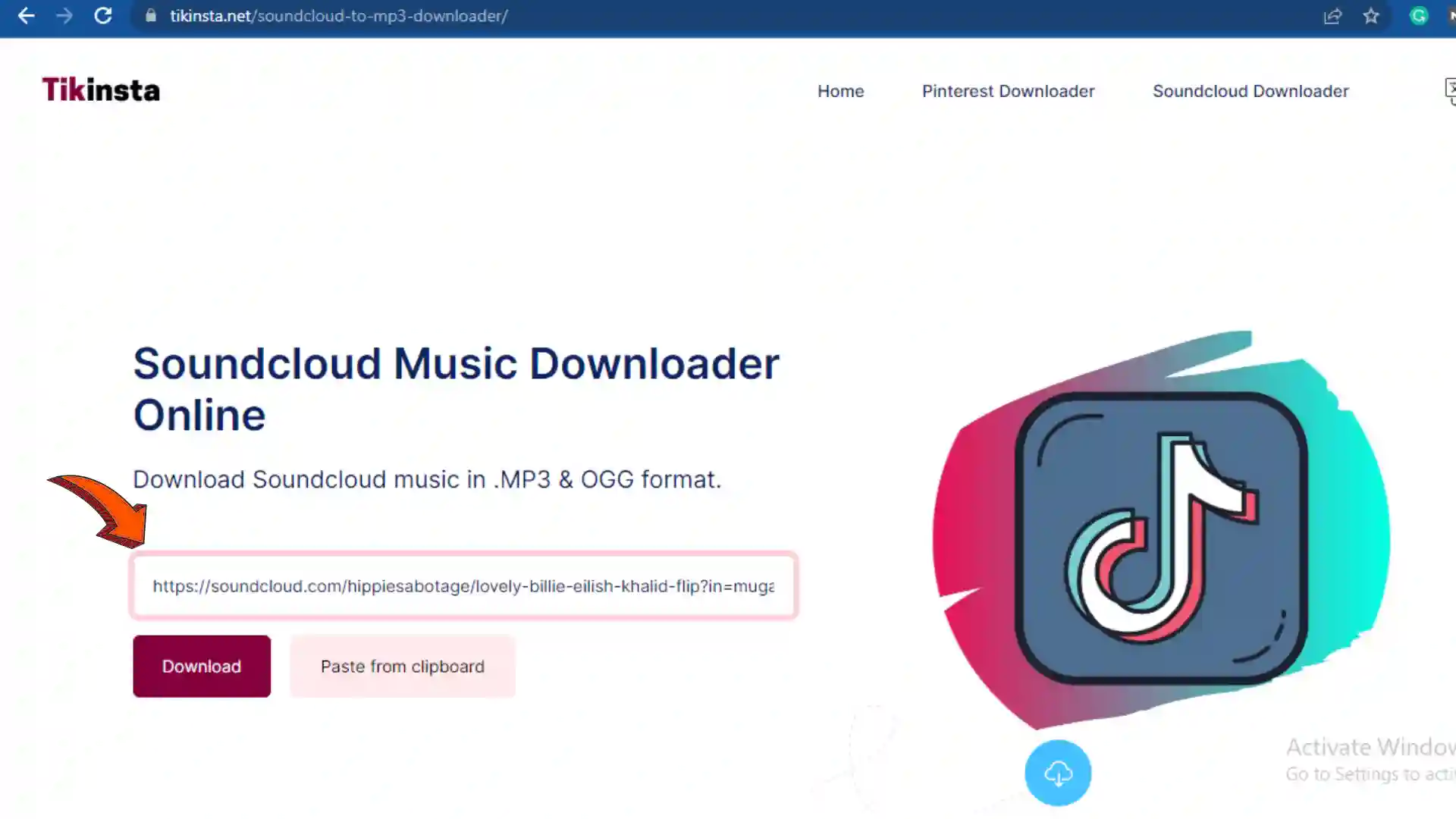Image resolution: width=1456 pixels, height=819 pixels.
Task: Reload the page with the refresh icon
Action: [103, 16]
